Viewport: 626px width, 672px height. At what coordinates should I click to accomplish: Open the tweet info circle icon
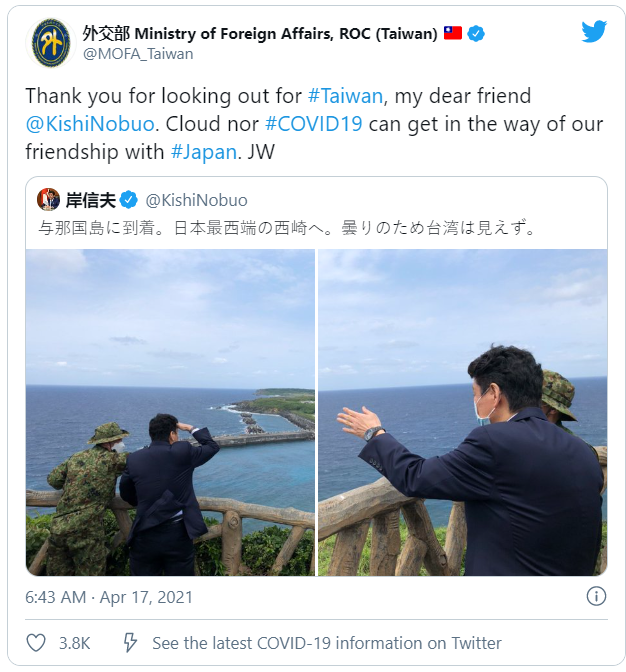tap(596, 596)
